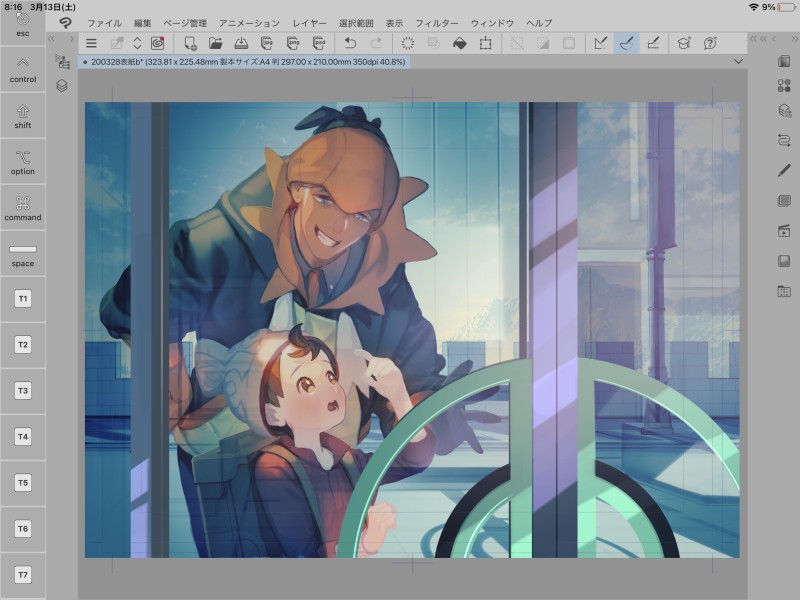
Task: Click the up-down arrows stepper in toolbar
Action: point(137,43)
